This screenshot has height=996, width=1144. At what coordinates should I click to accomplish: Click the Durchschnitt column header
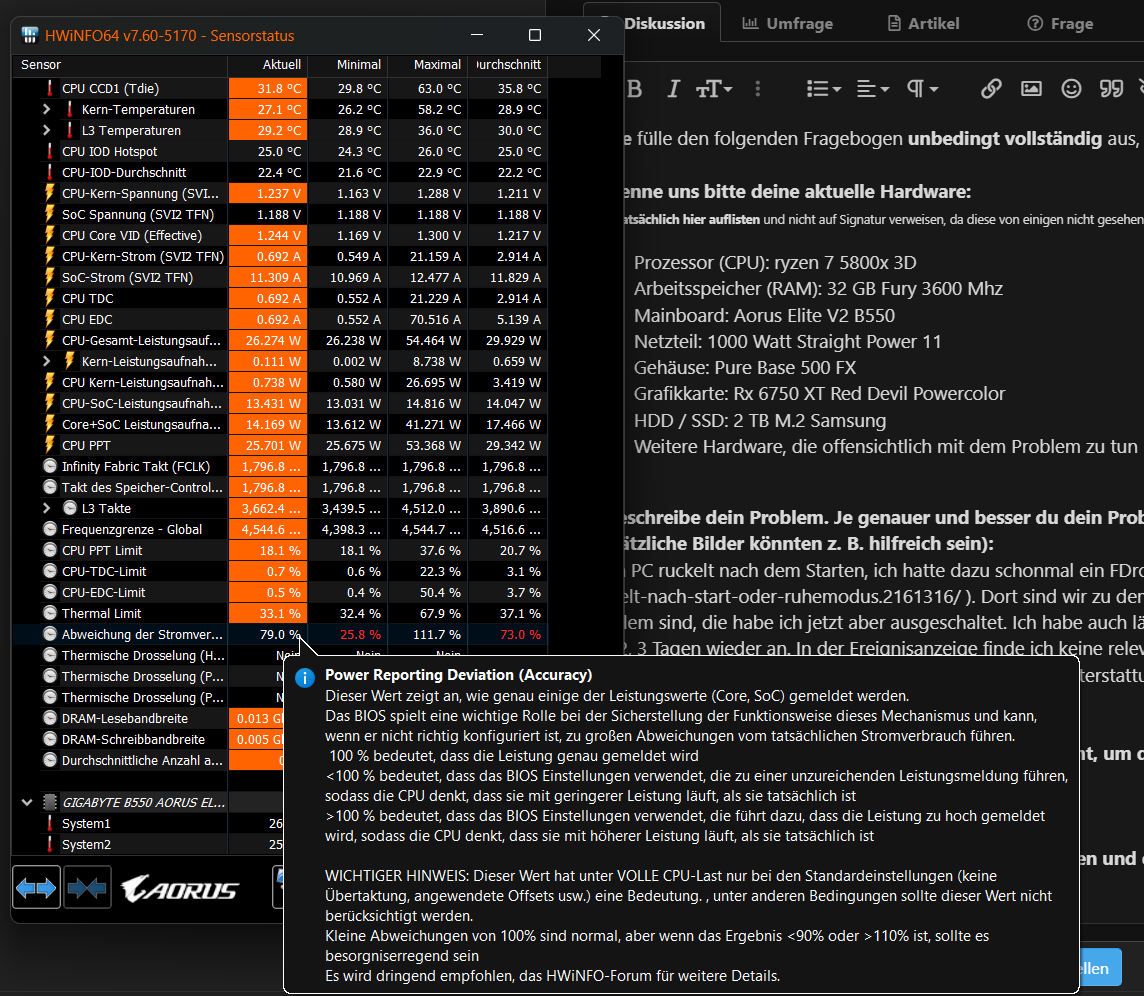click(x=509, y=65)
